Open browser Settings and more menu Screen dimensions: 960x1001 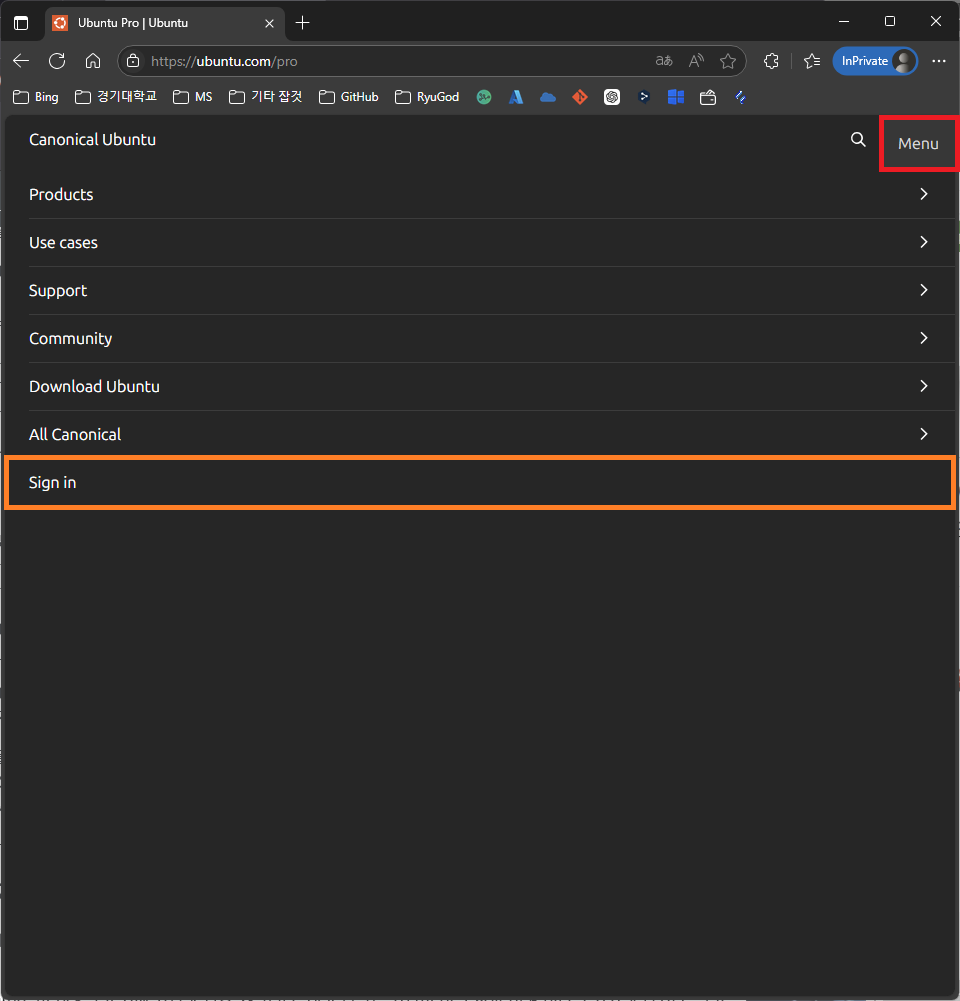[x=939, y=61]
